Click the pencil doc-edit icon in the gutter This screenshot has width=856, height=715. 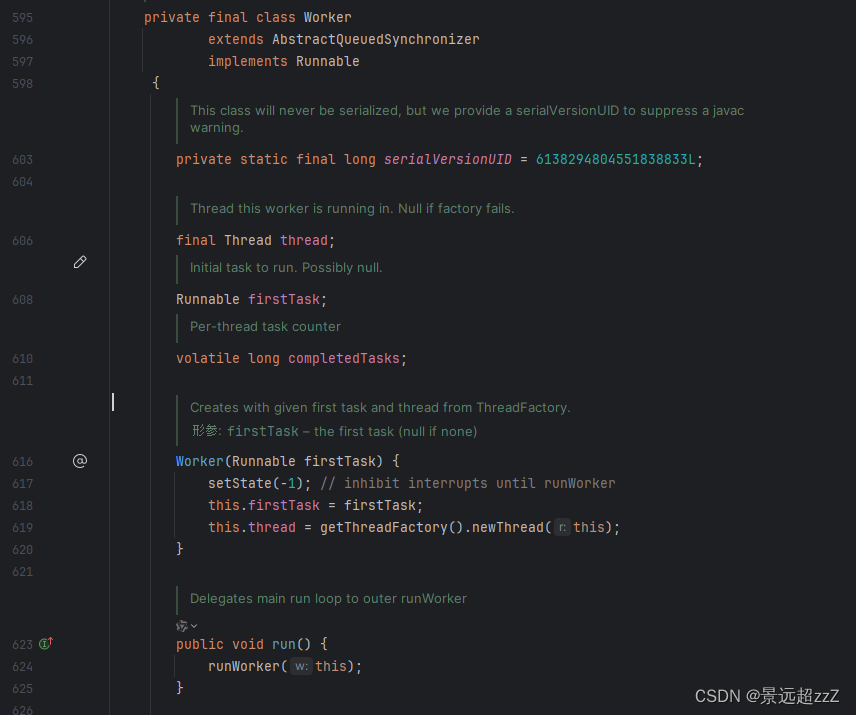coord(80,262)
